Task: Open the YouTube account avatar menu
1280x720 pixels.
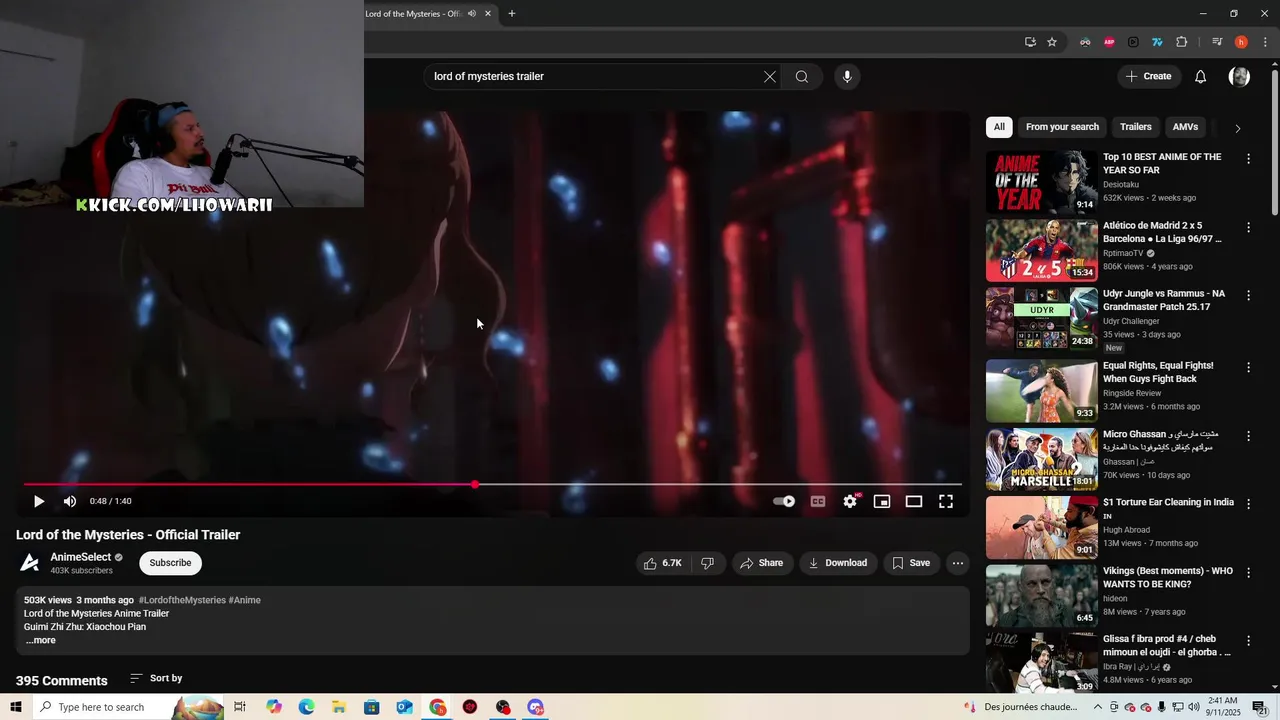Action: 1239,77
